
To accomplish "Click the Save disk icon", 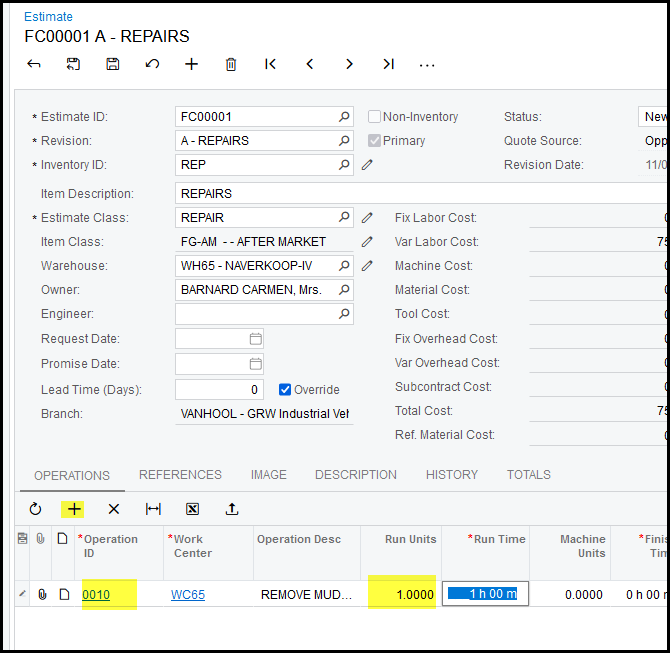I will [113, 64].
